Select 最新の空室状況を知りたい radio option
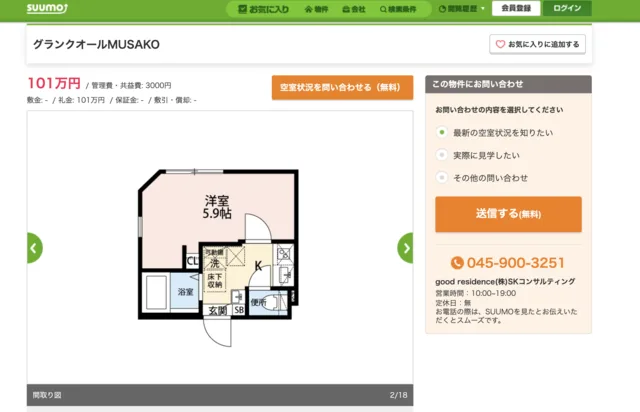Screen dimensions: 640x412 441,132
